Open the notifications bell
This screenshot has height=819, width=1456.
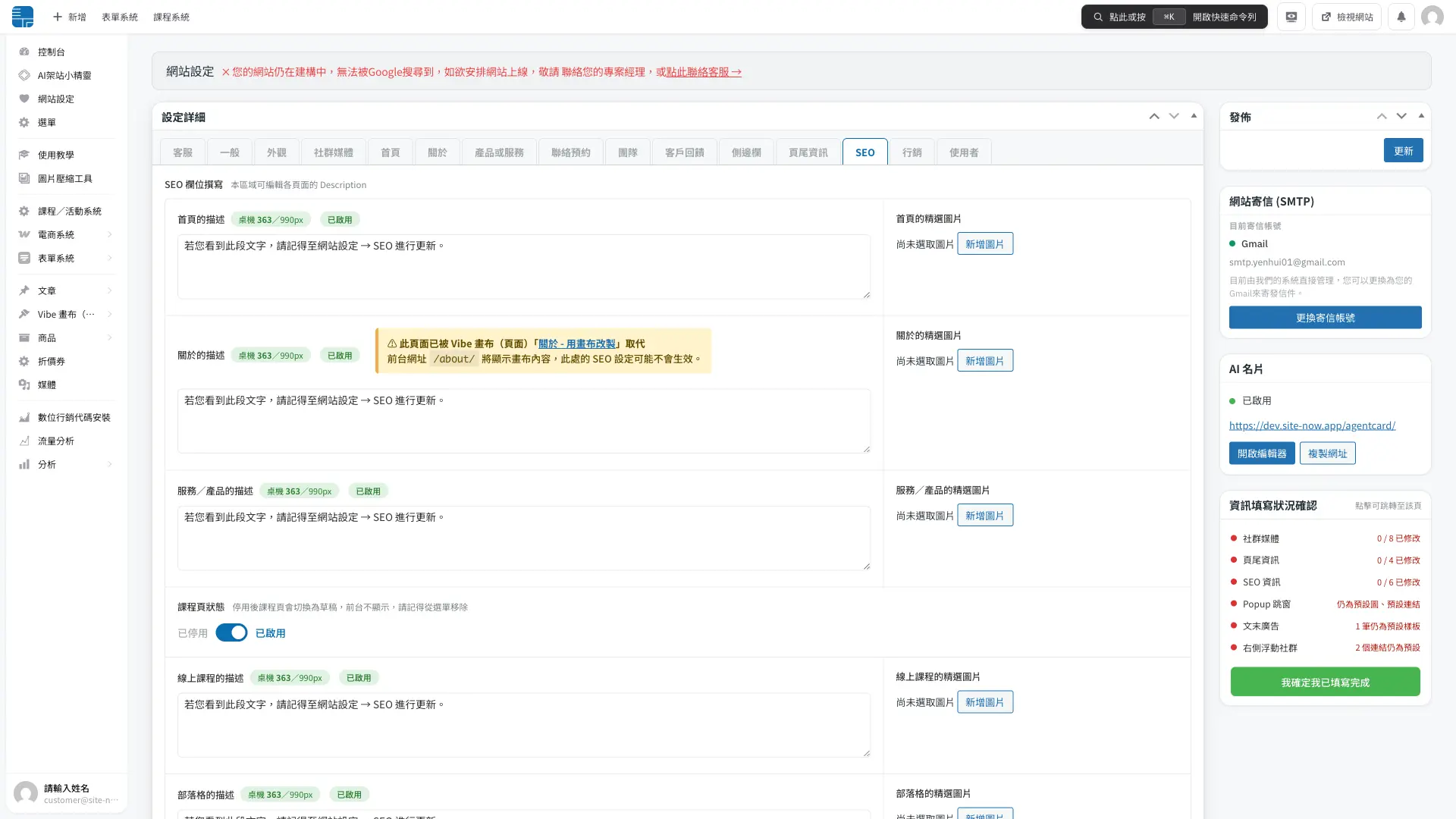pyautogui.click(x=1401, y=17)
